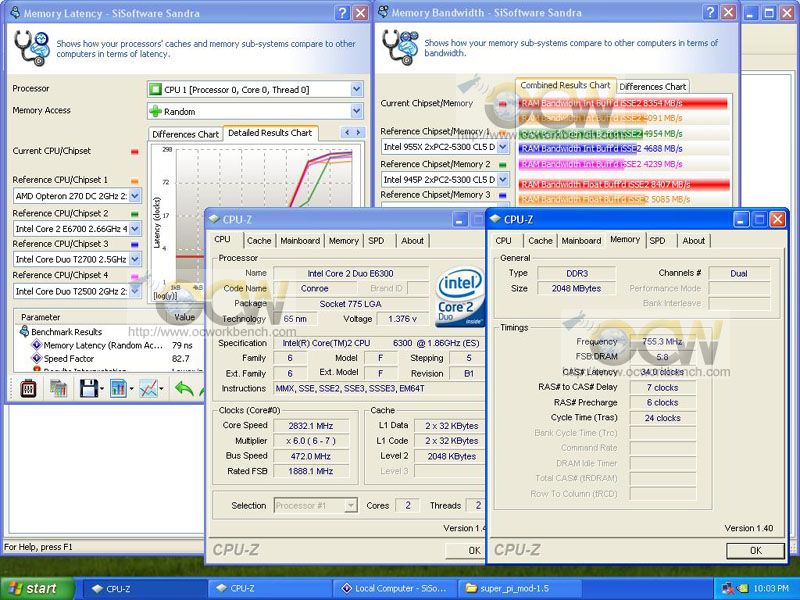Viewport: 800px width, 600px height.
Task: Open Memory tab in left CPU-Z window
Action: [x=343, y=241]
